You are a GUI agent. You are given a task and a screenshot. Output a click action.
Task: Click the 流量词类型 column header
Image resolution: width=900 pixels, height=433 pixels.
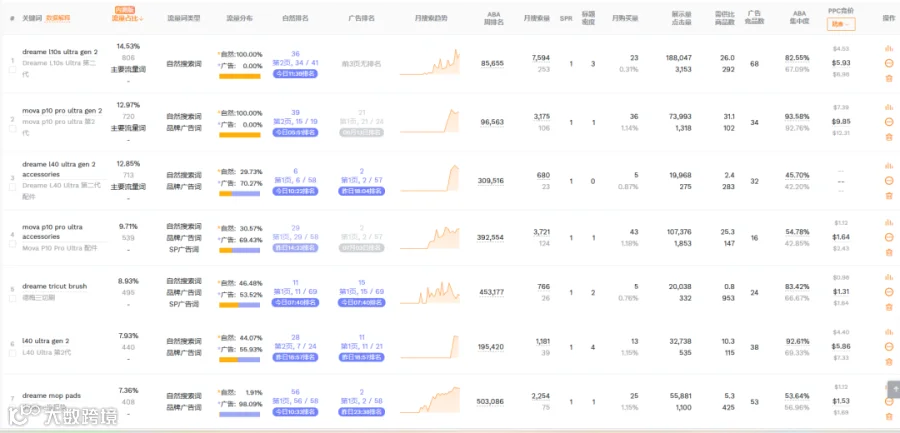coord(184,18)
